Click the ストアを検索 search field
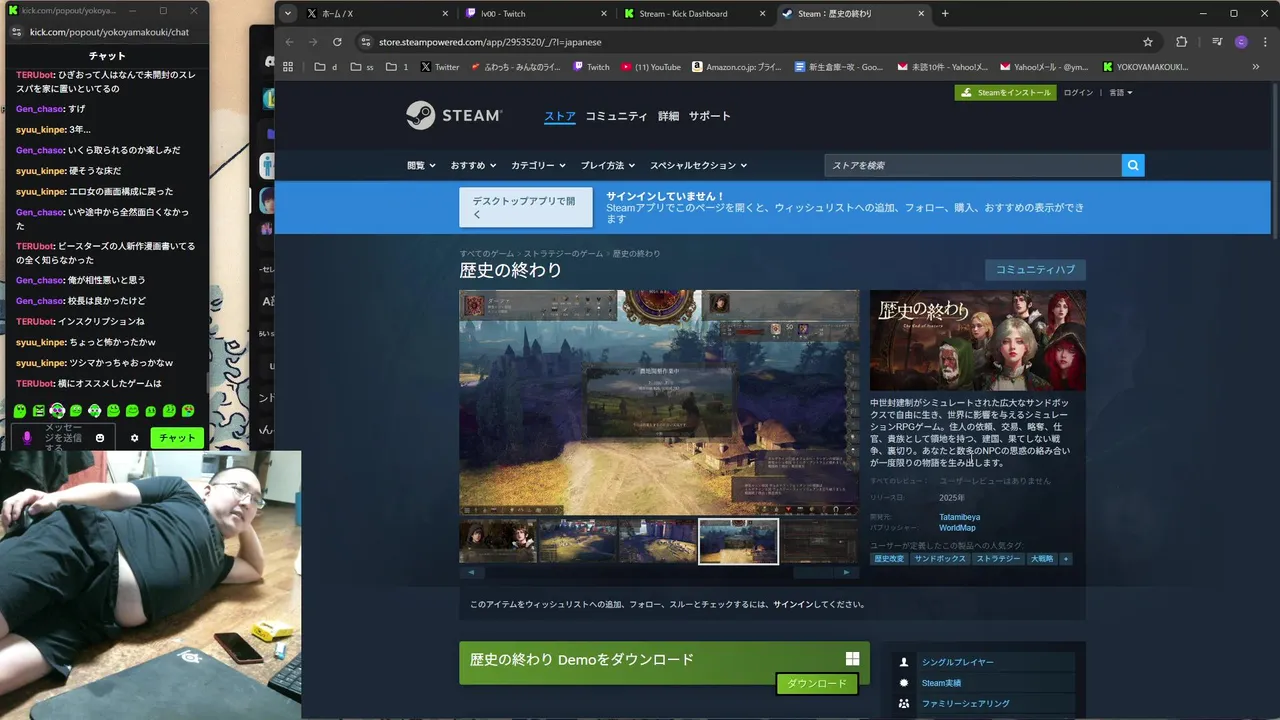Viewport: 1280px width, 720px height. 973,165
